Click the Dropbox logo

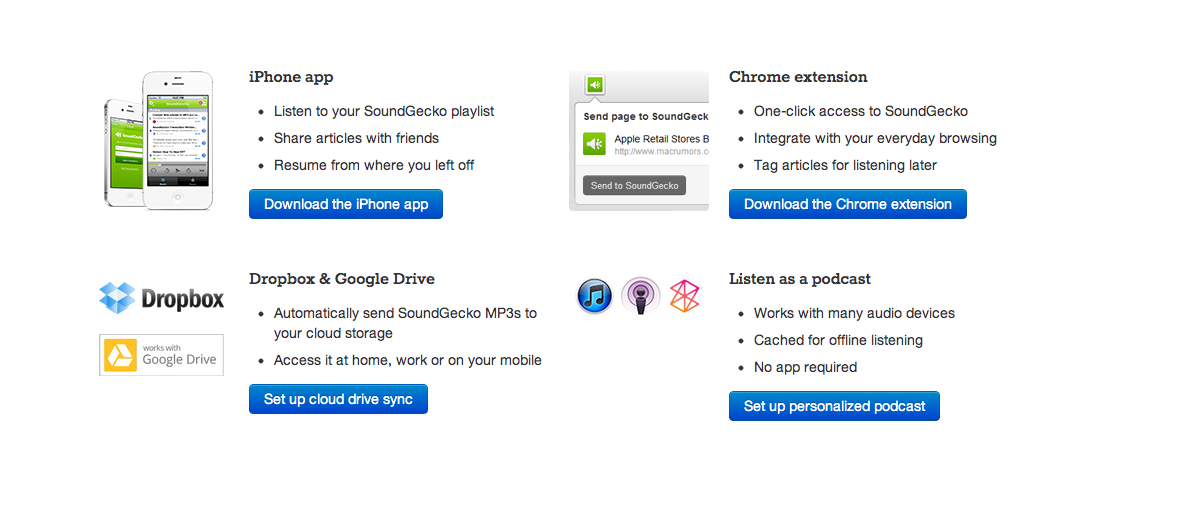(161, 297)
